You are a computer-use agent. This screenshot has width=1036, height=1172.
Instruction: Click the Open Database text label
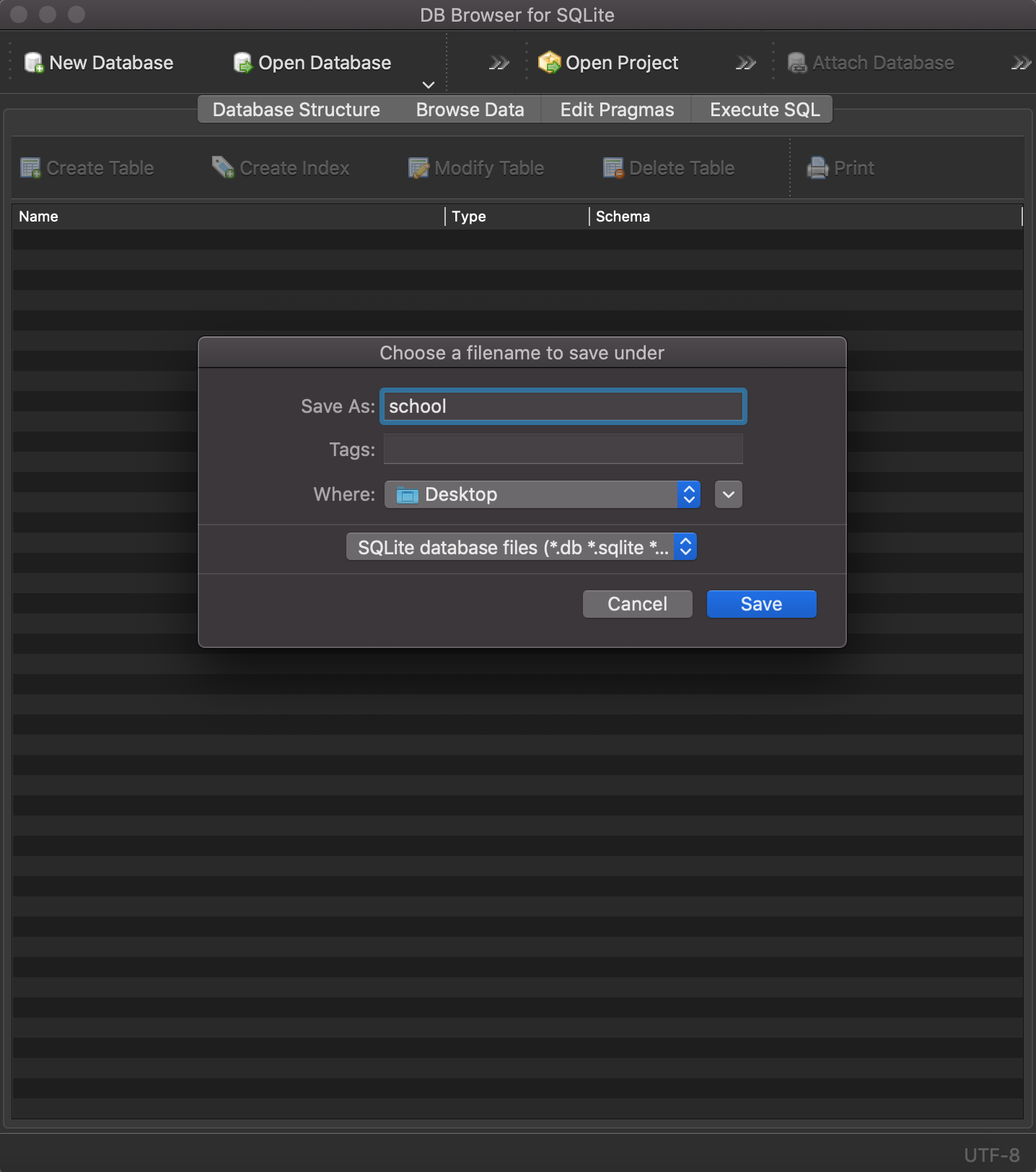pos(325,64)
